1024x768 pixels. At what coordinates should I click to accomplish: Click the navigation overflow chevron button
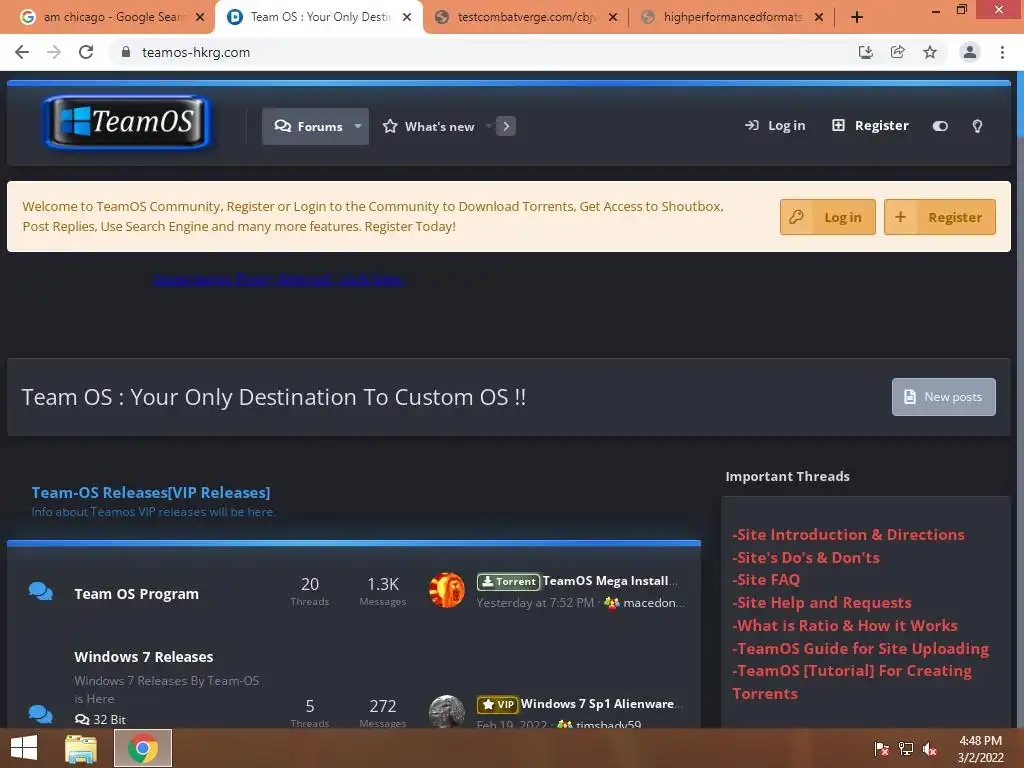tap(505, 126)
